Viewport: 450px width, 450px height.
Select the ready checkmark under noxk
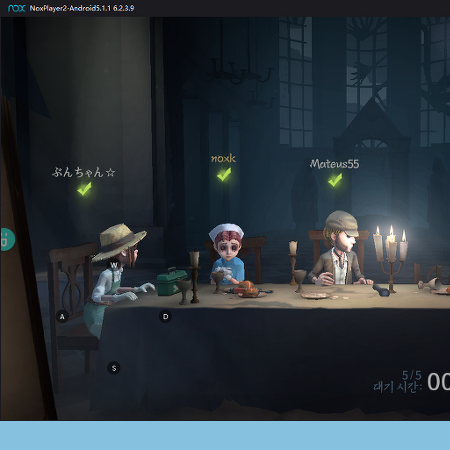(x=224, y=174)
